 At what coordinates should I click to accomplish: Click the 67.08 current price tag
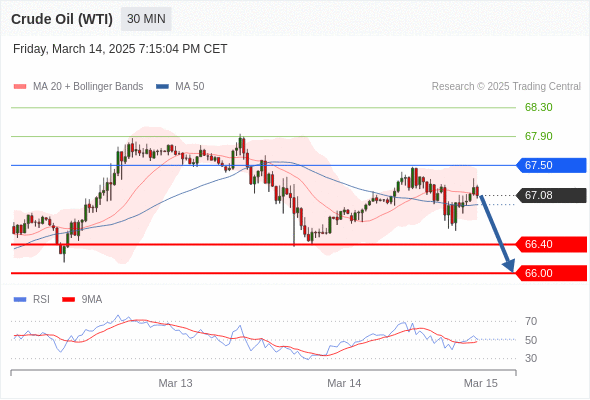[552, 195]
